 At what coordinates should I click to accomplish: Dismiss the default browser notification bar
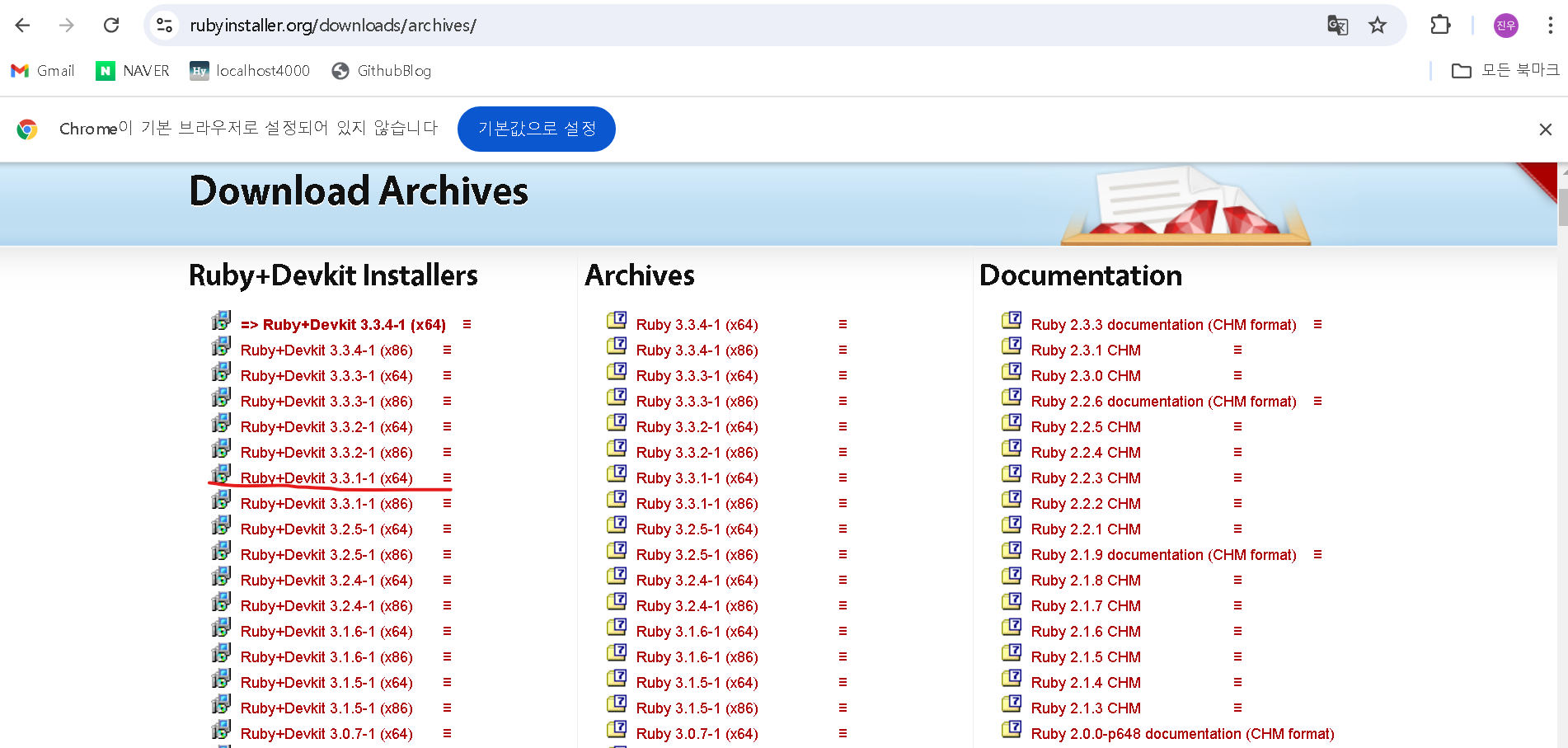[1546, 129]
